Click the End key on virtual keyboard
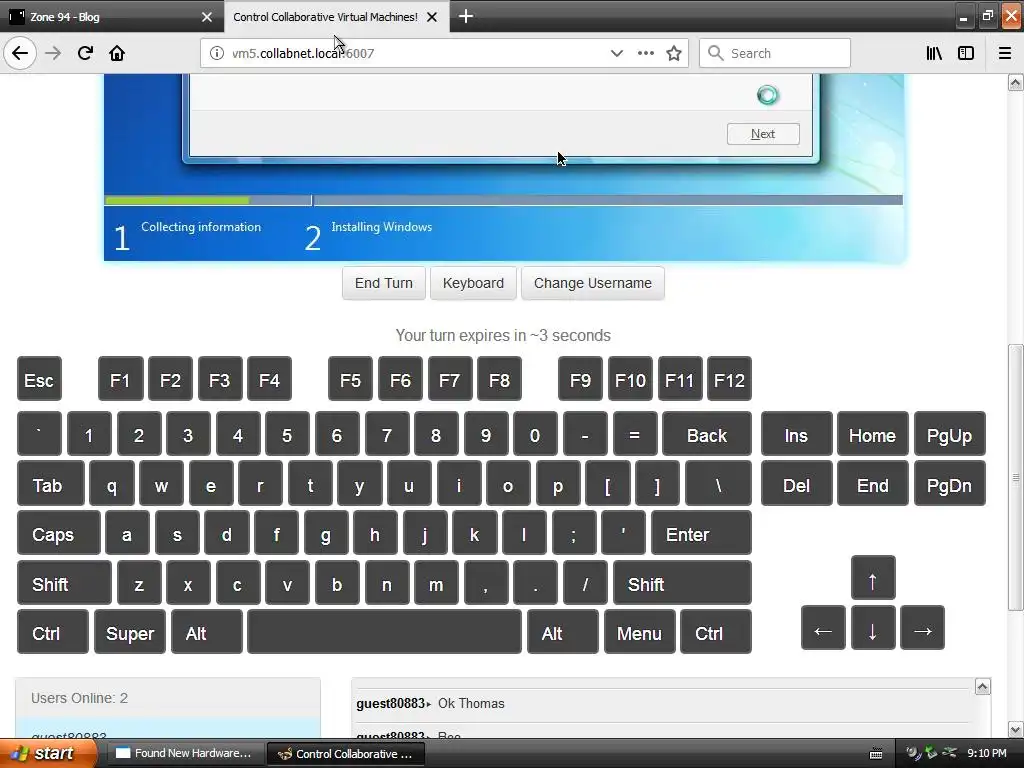1024x768 pixels. (x=872, y=484)
